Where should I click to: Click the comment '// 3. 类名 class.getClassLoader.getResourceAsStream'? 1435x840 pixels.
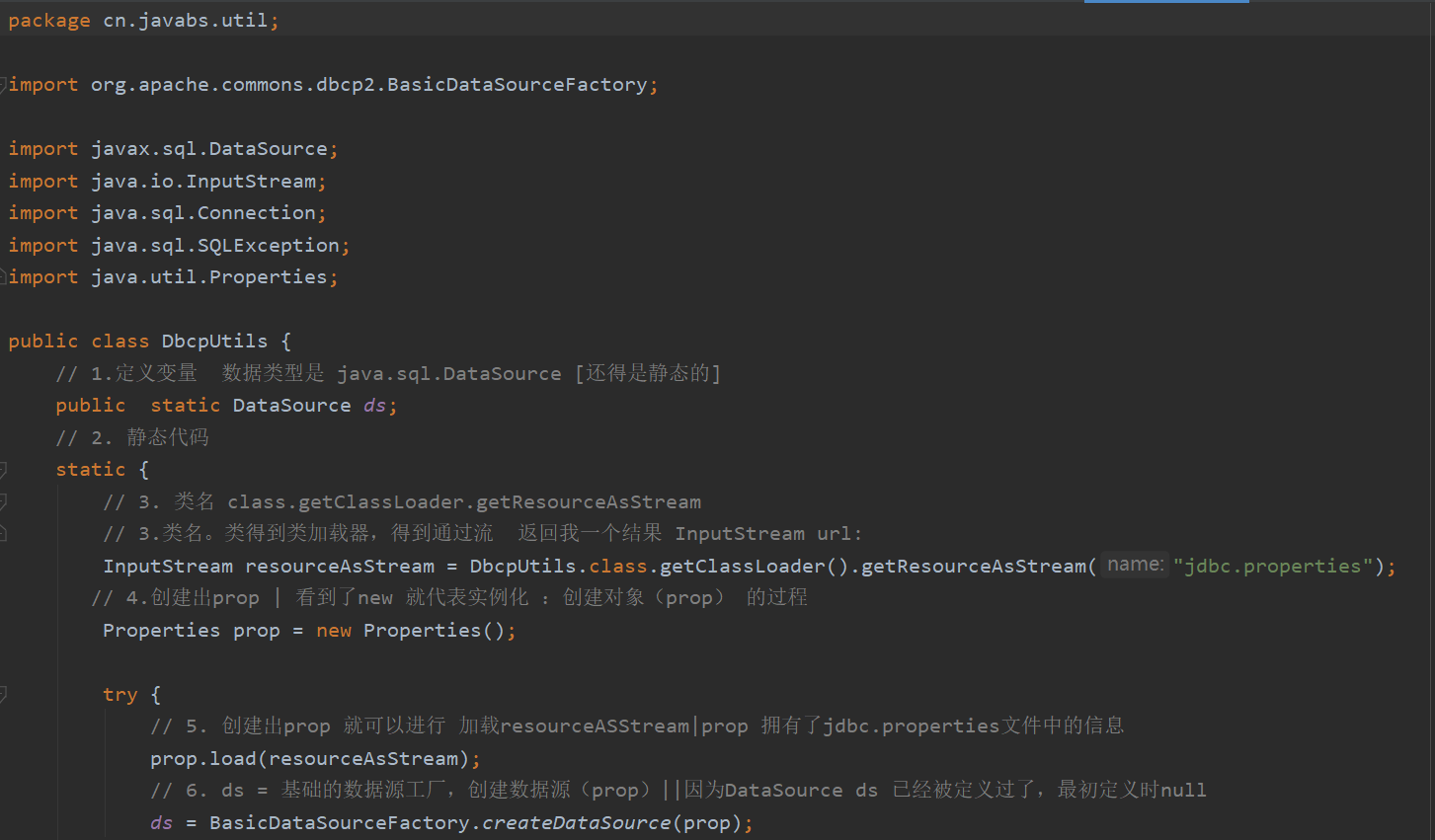point(402,501)
